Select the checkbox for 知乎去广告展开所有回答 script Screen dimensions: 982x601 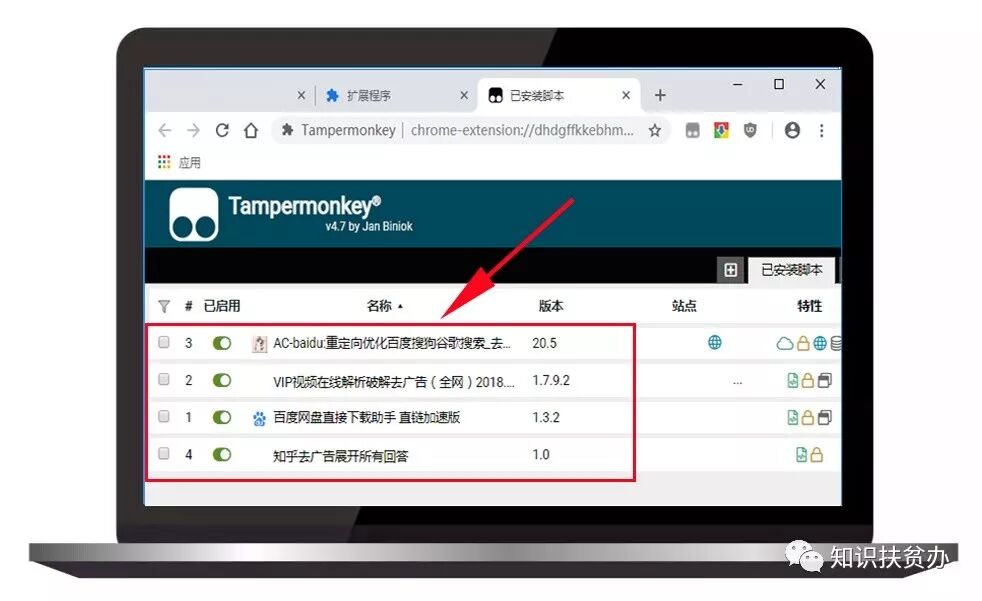coord(164,453)
